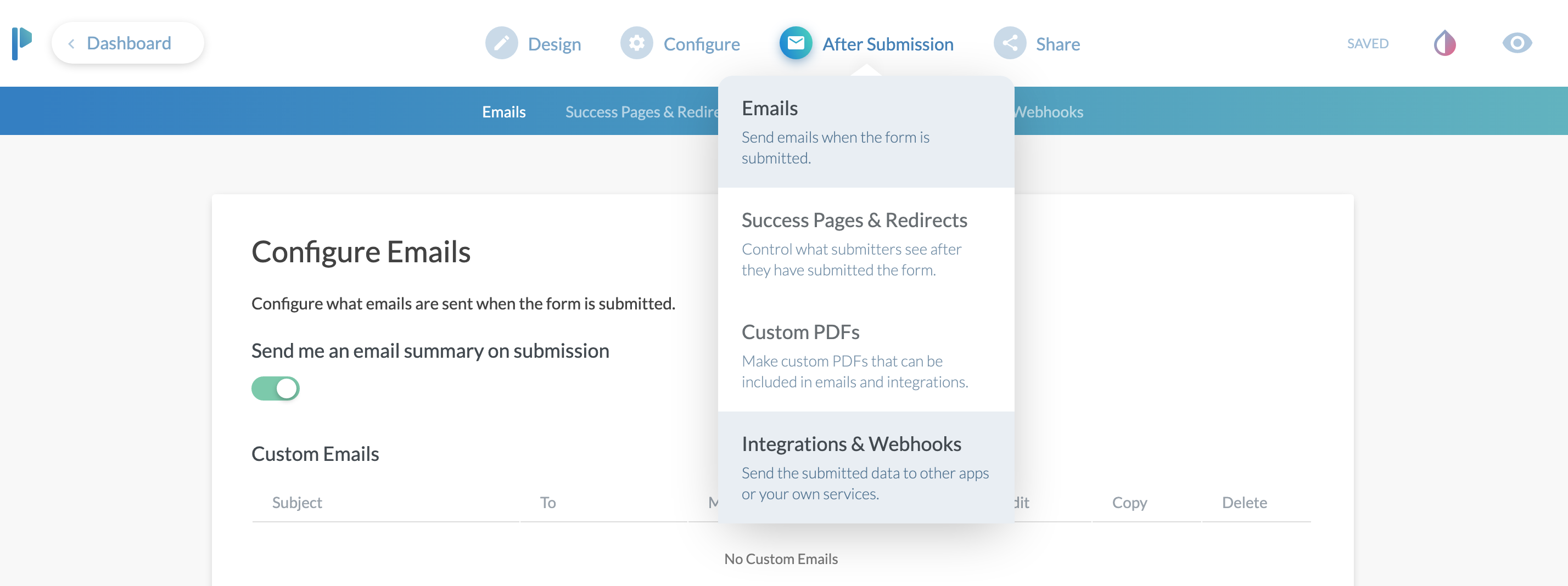Choose Custom PDFs menu item

(x=866, y=356)
